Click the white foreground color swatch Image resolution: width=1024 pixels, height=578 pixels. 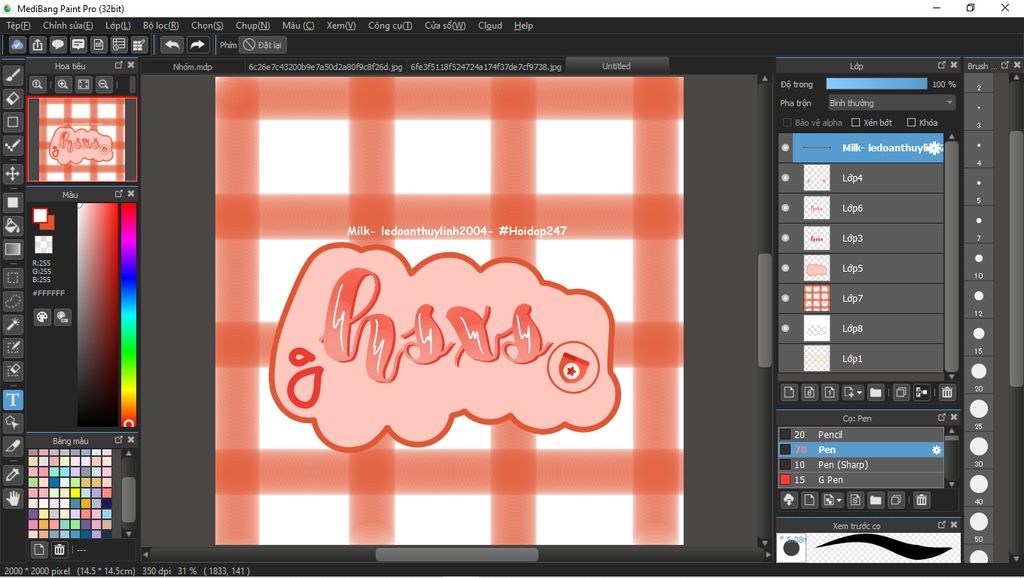point(40,215)
